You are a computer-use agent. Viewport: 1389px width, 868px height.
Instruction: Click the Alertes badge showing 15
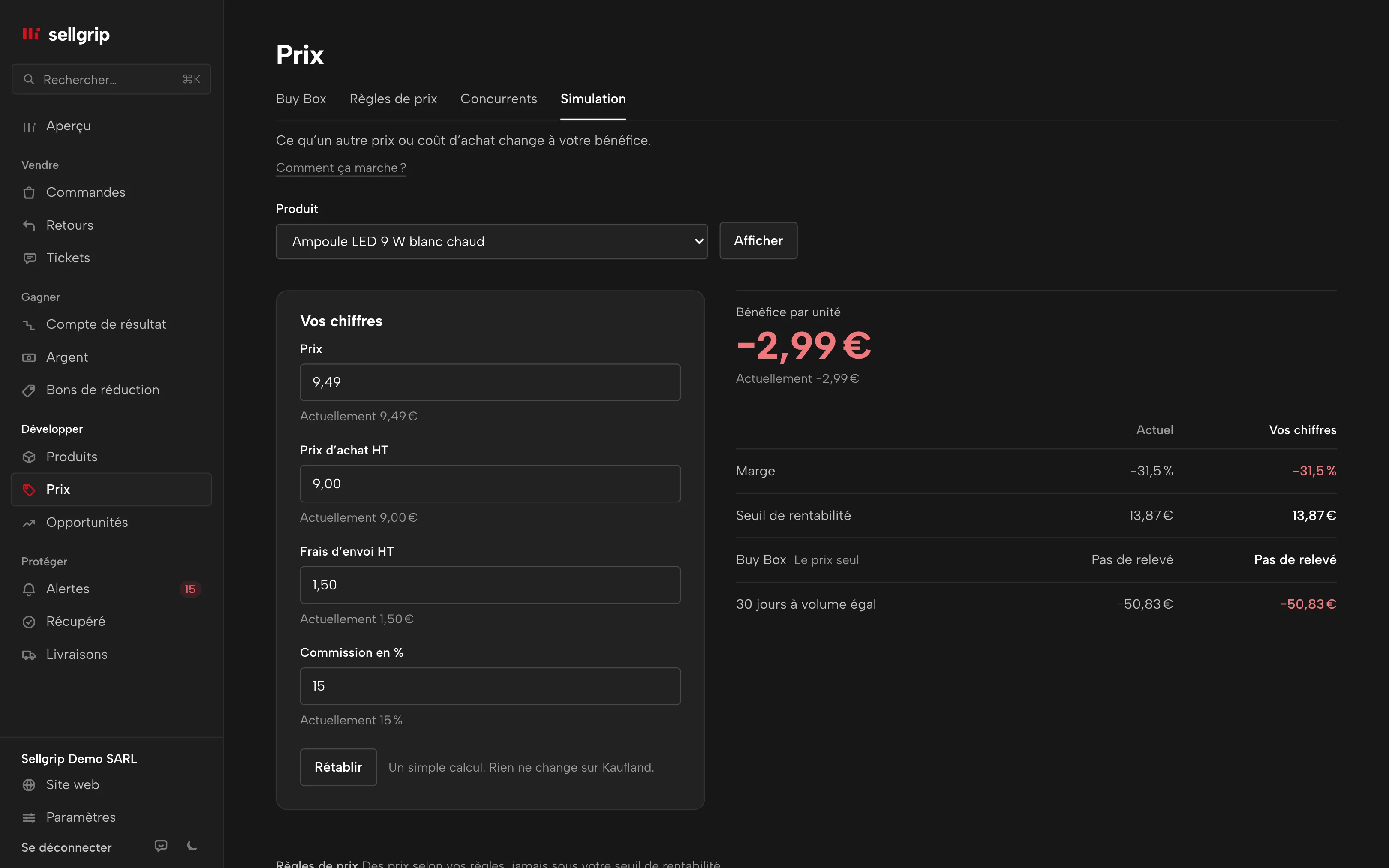[190, 589]
